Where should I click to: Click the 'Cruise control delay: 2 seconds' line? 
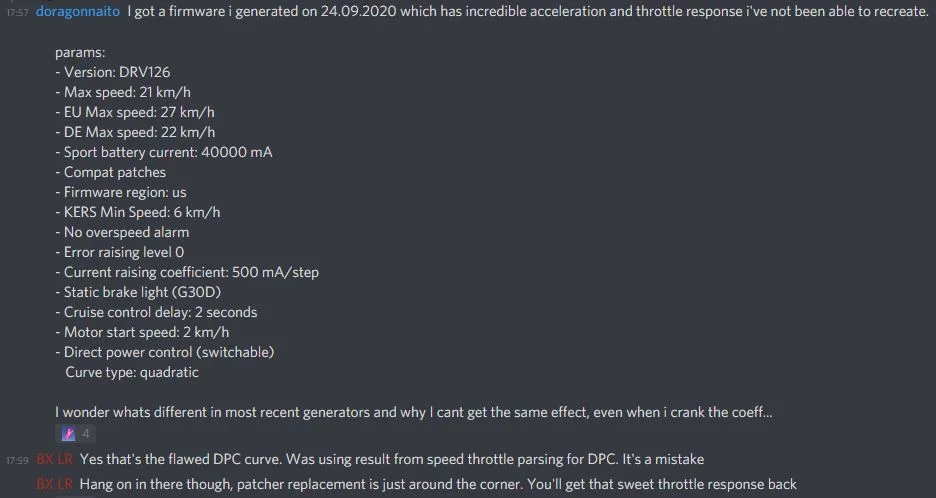[x=156, y=312]
